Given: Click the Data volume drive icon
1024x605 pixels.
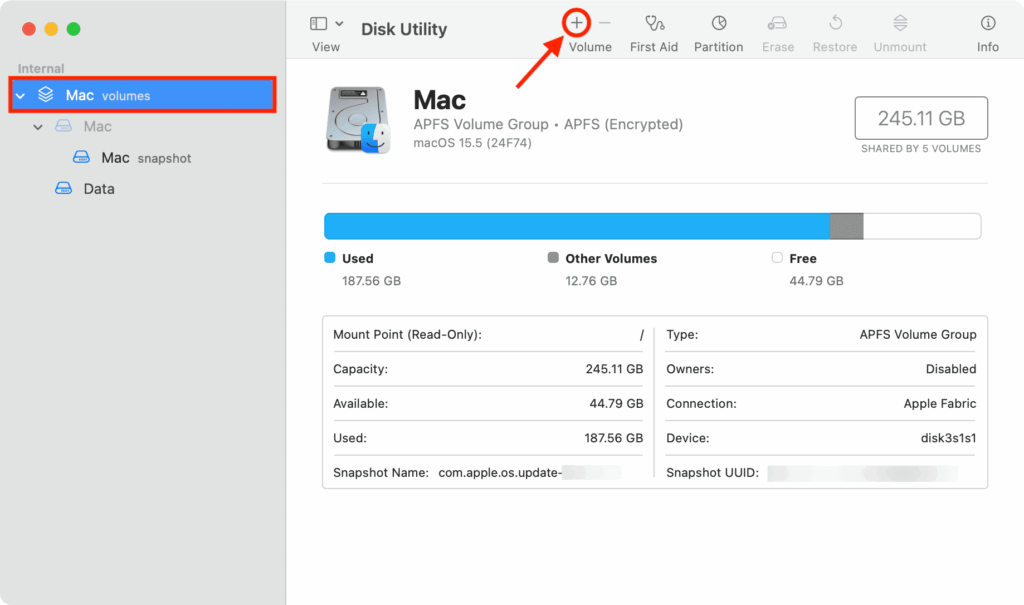Looking at the screenshot, I should [x=63, y=189].
